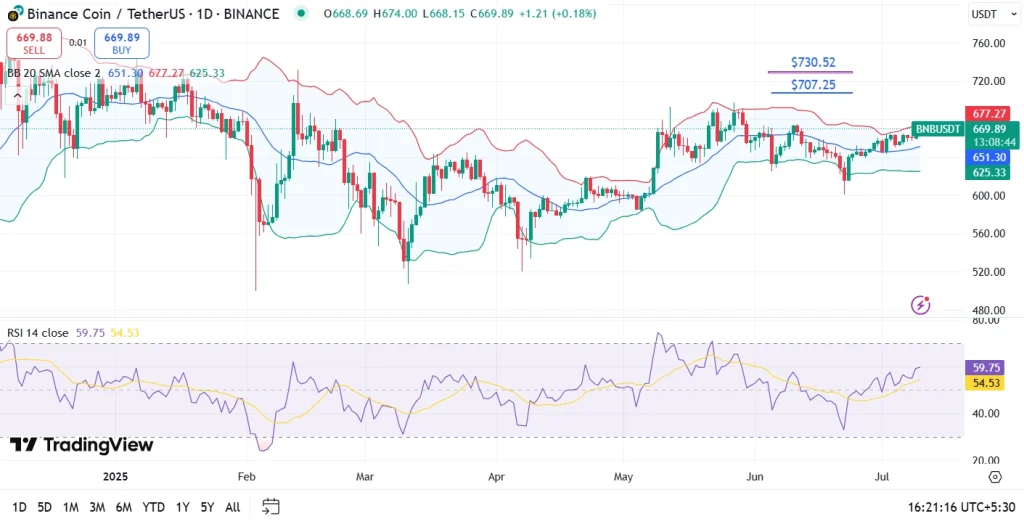Click the BB 20 SMA close 2 legend
This screenshot has height=524, width=1024.
tap(54, 73)
